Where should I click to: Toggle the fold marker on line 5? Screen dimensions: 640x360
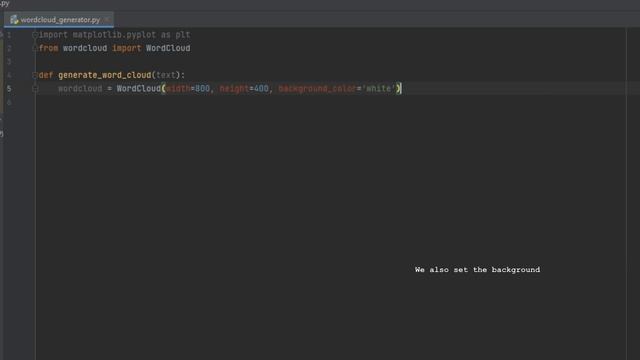[35, 89]
